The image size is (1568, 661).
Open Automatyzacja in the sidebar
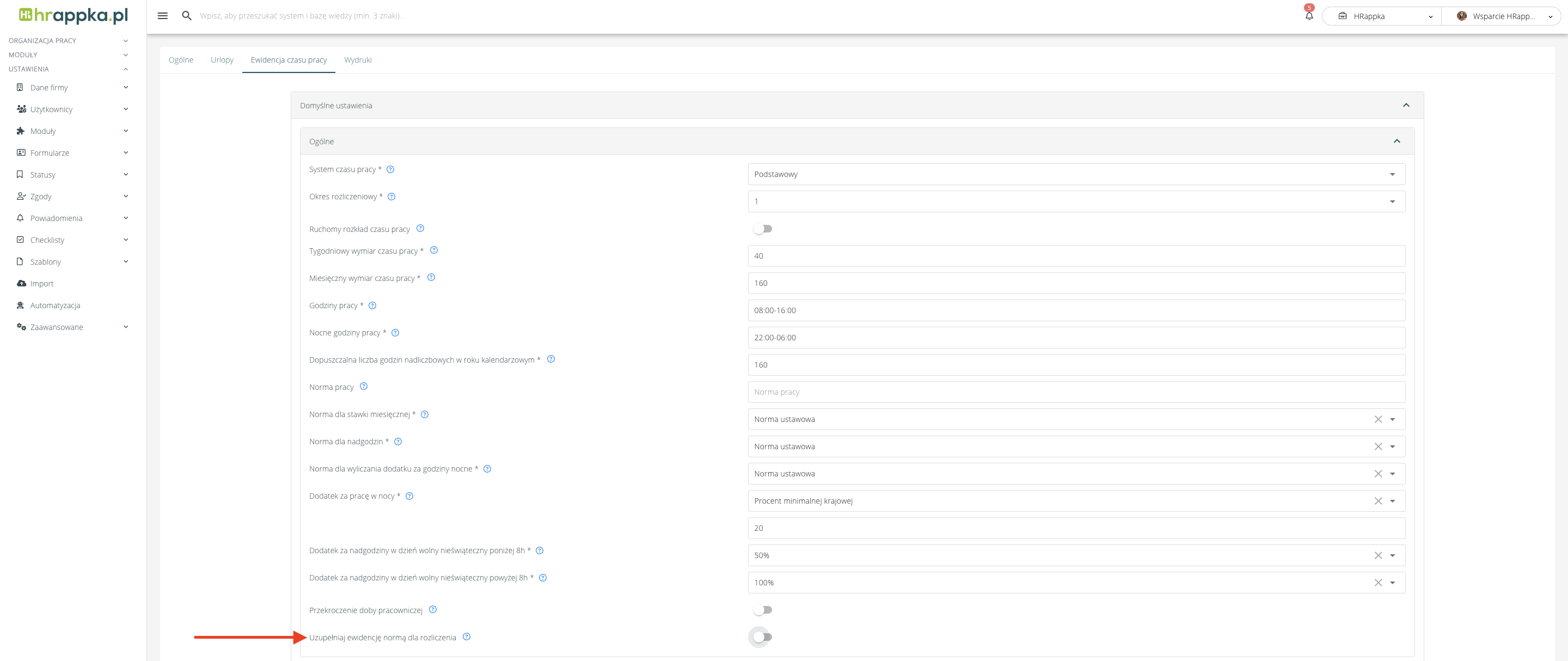point(55,305)
